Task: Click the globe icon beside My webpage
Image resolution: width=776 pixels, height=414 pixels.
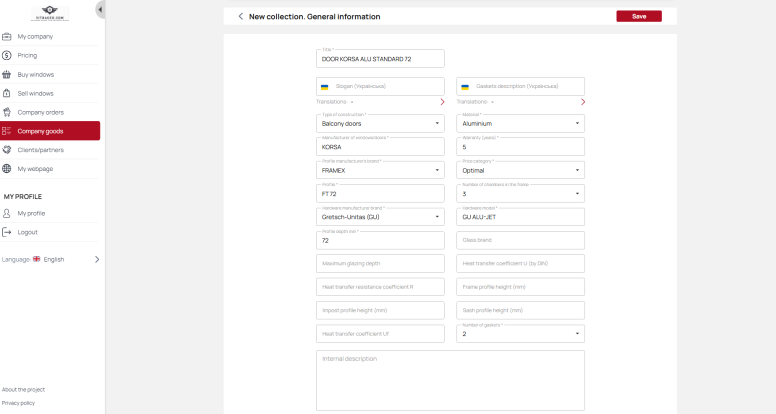Action: pyautogui.click(x=6, y=169)
